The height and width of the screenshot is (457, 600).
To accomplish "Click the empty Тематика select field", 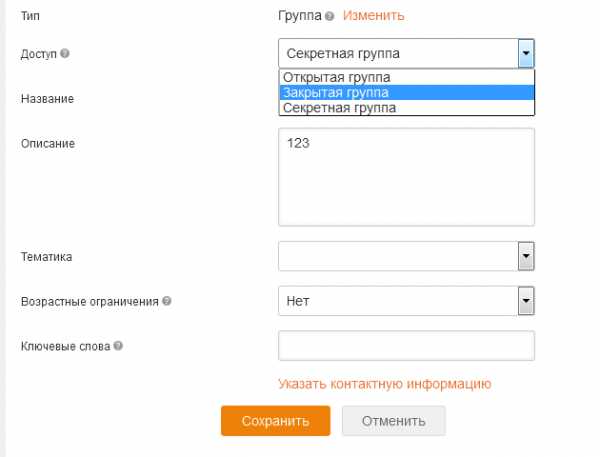I will click(x=398, y=256).
